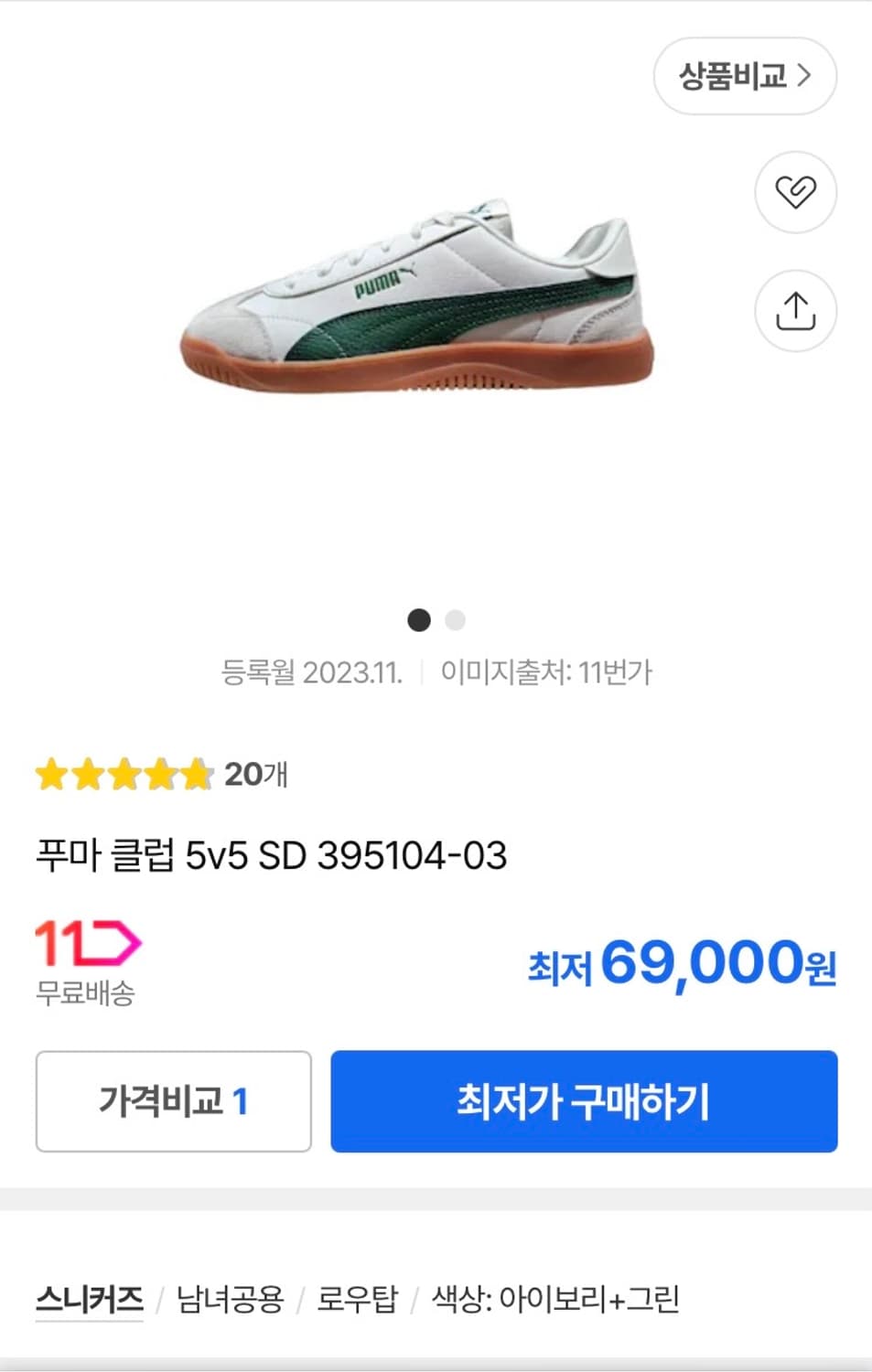The image size is (872, 1372).
Task: Click the 최저 69,000원 lowest price
Action: click(682, 963)
